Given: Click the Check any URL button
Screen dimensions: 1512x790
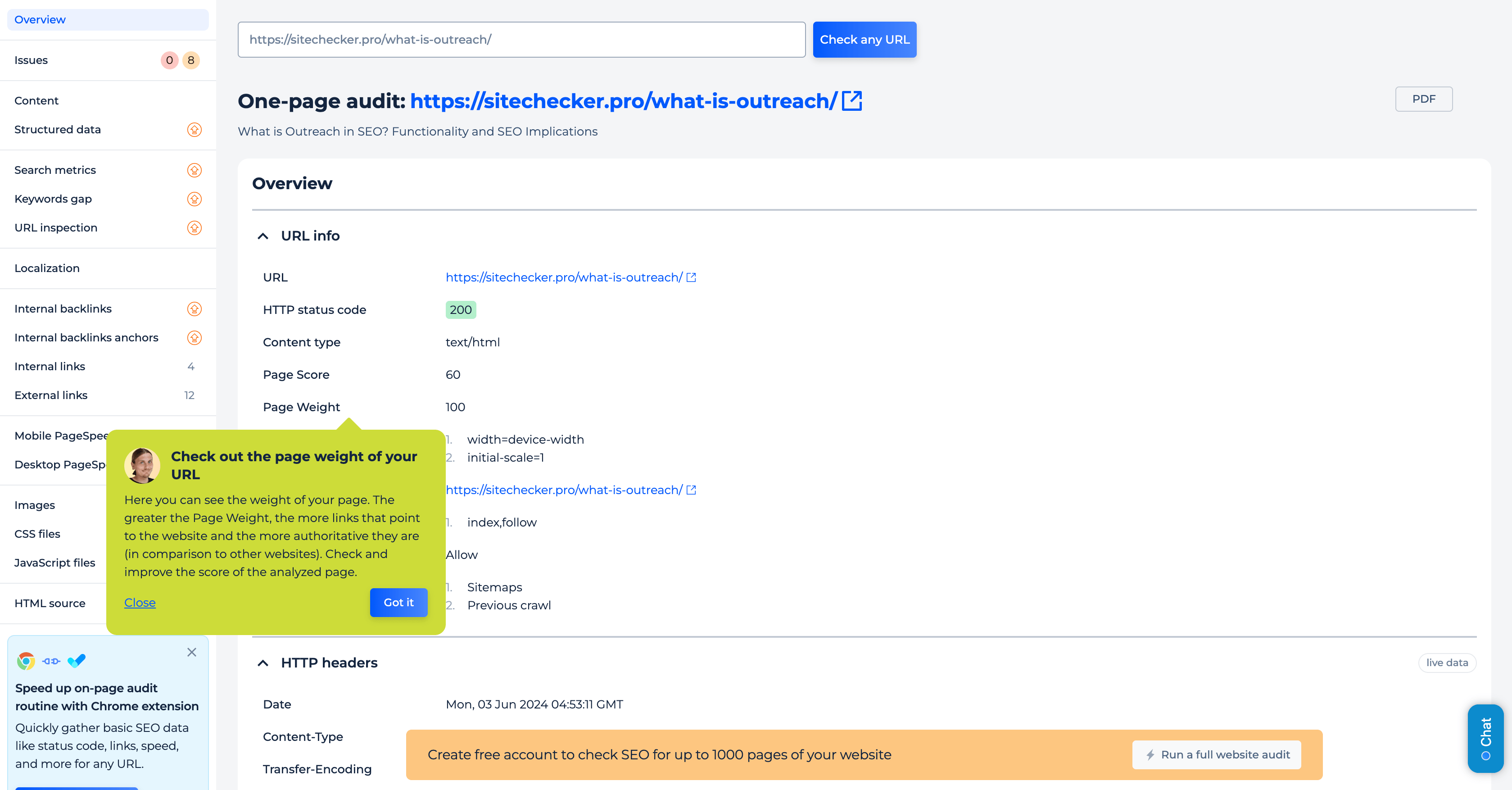Looking at the screenshot, I should click(x=864, y=39).
